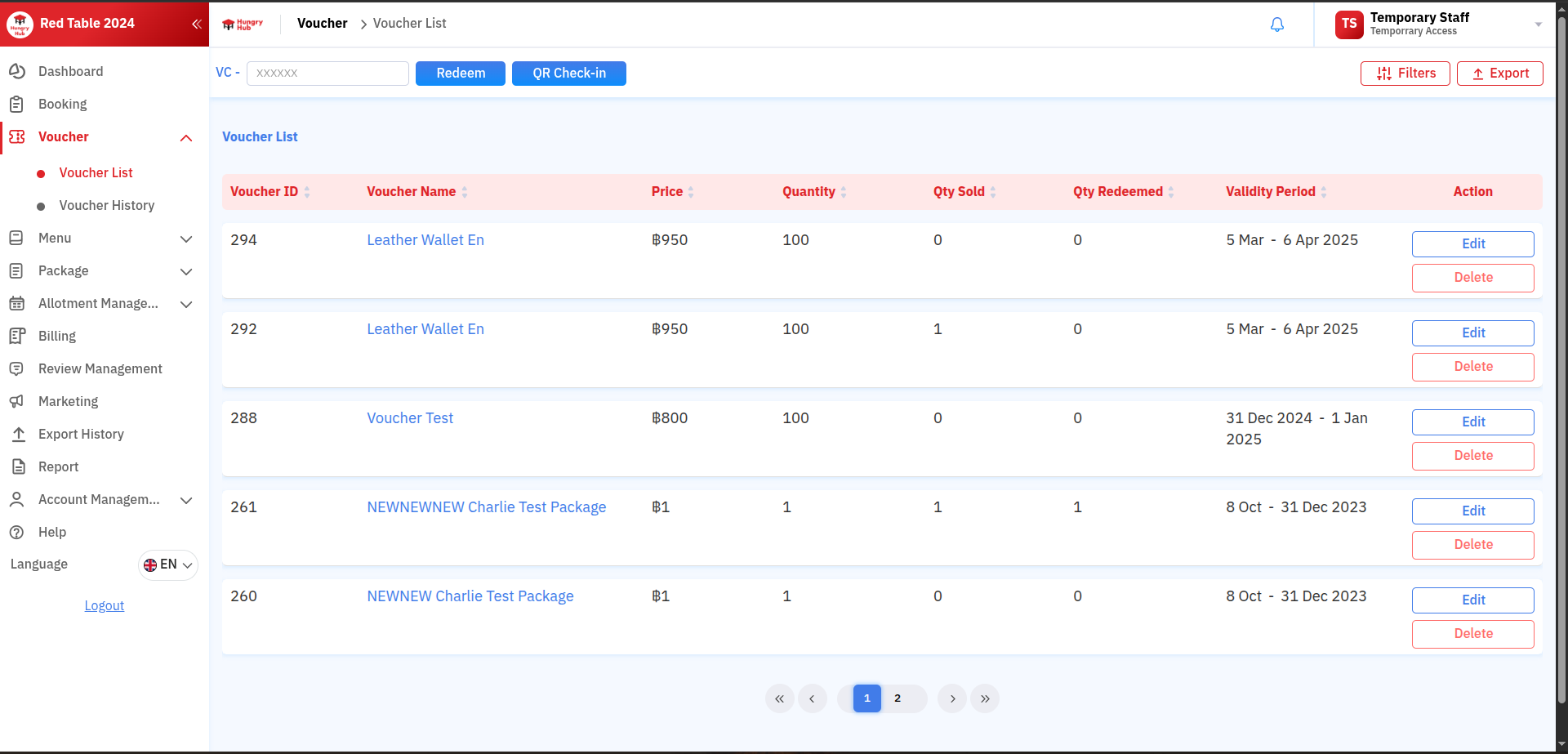Collapse the sidebar with double-chevron icon

pyautogui.click(x=196, y=24)
